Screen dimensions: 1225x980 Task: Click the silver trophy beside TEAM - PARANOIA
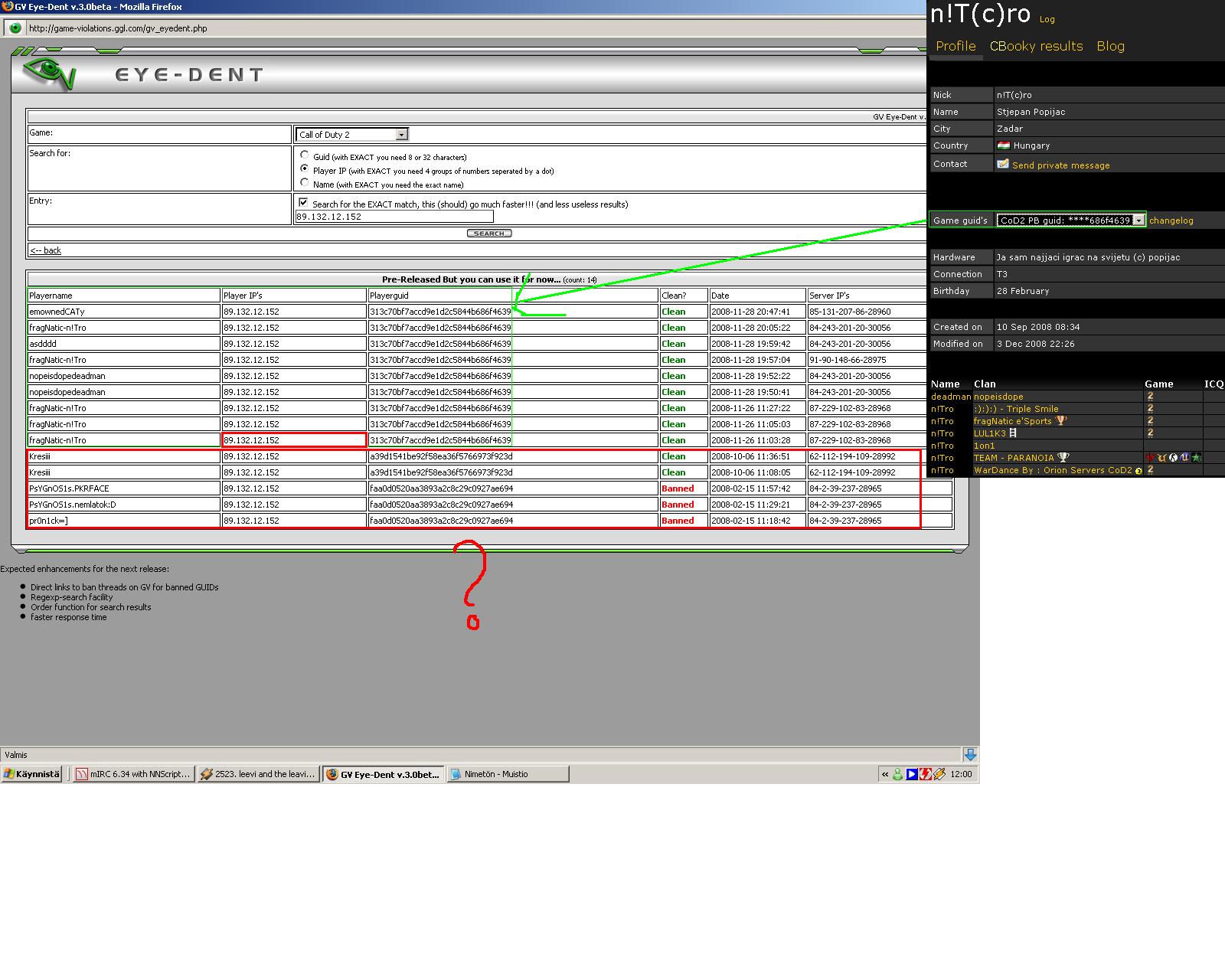coord(1063,458)
